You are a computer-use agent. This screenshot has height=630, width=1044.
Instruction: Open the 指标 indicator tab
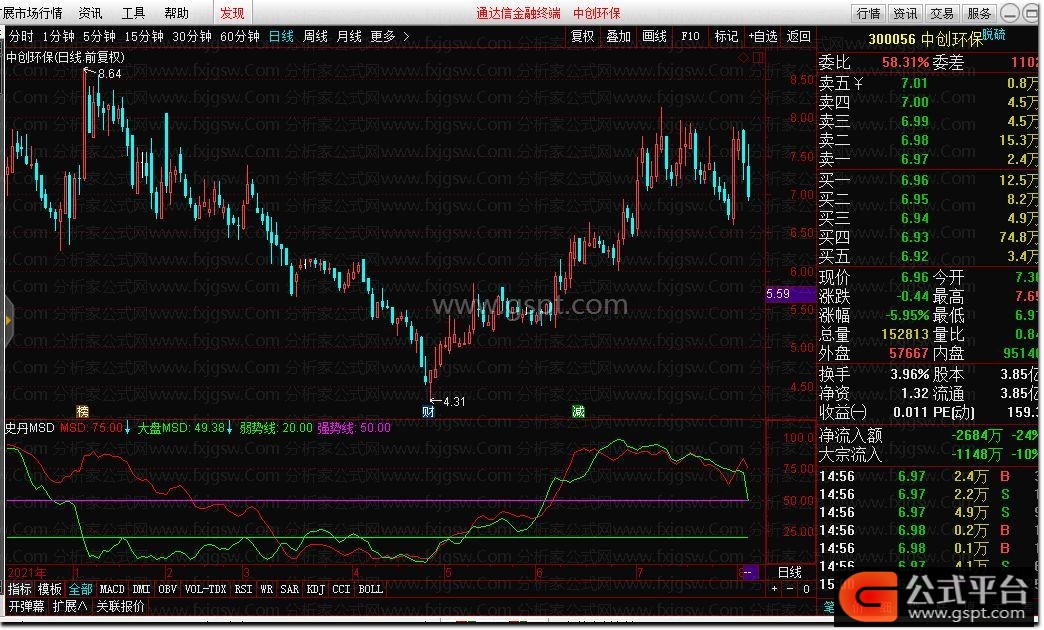[20, 589]
